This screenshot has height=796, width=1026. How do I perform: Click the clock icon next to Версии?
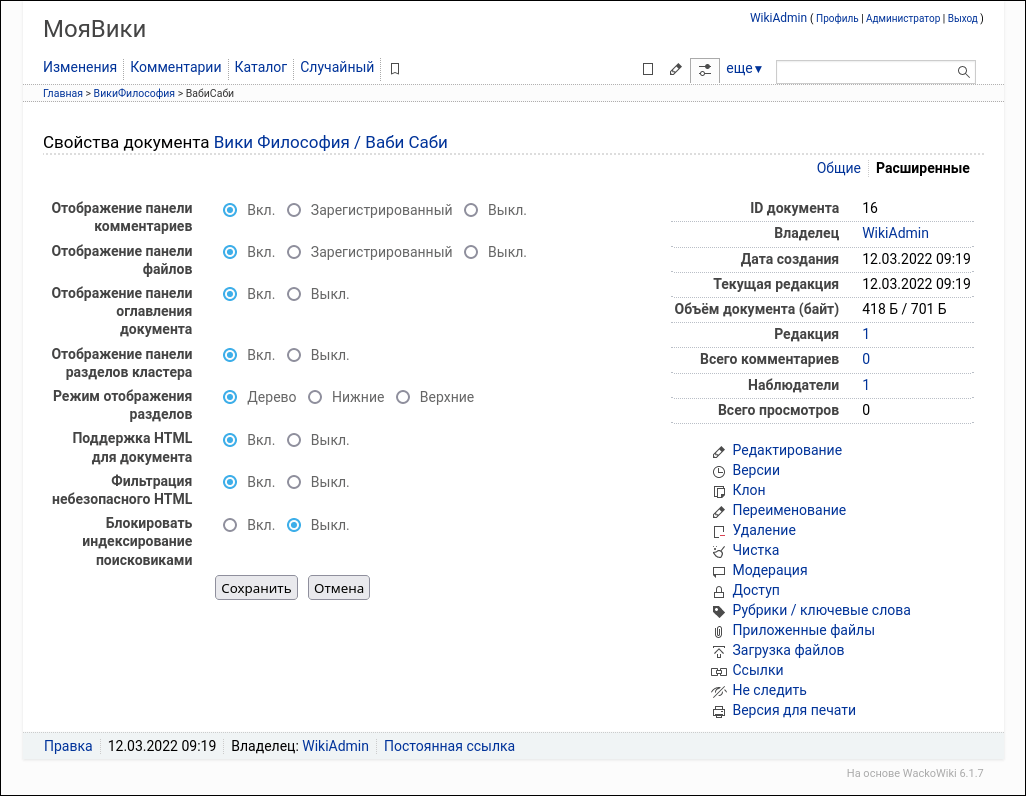coord(718,470)
